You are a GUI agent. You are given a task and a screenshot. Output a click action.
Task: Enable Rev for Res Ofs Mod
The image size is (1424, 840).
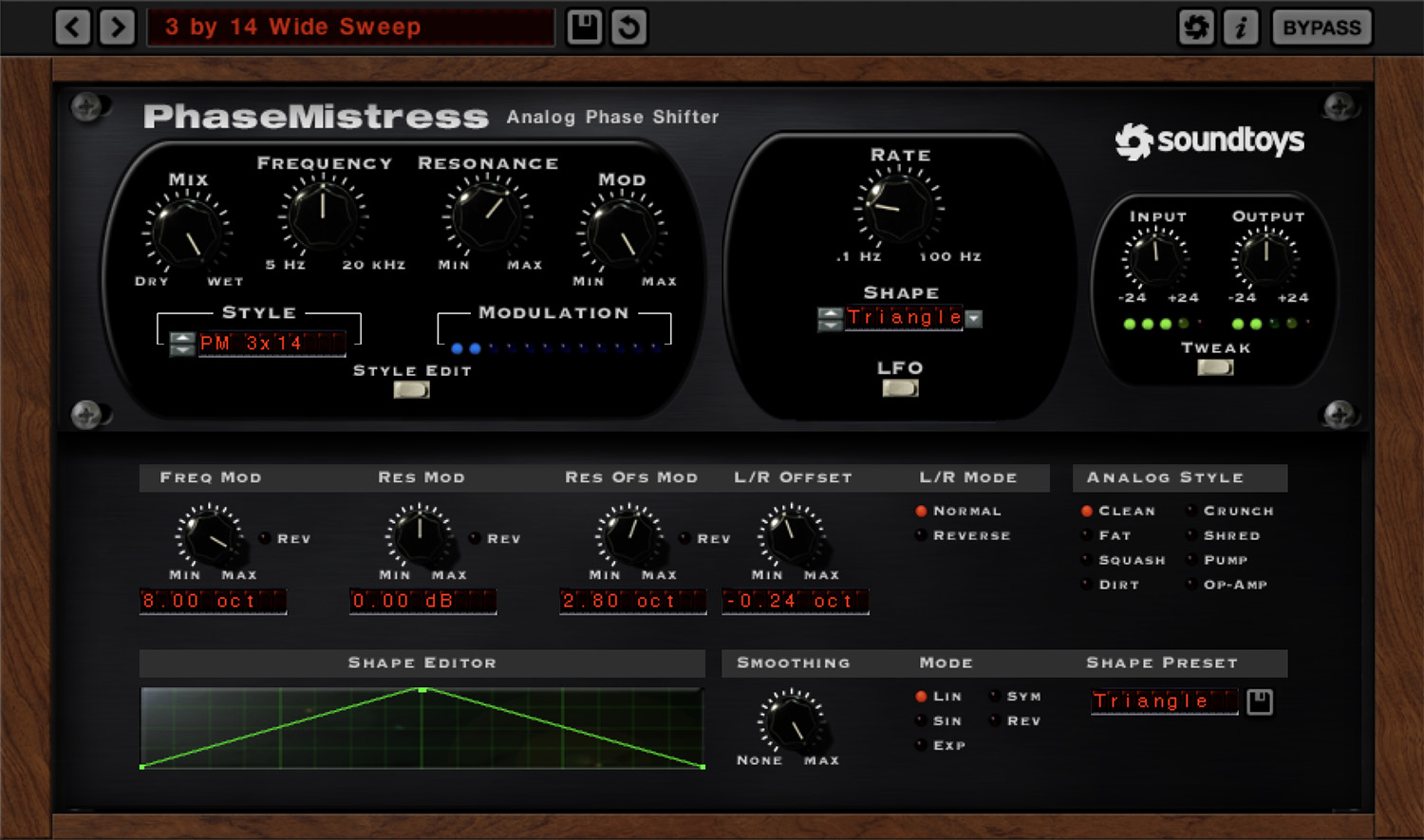pyautogui.click(x=684, y=538)
